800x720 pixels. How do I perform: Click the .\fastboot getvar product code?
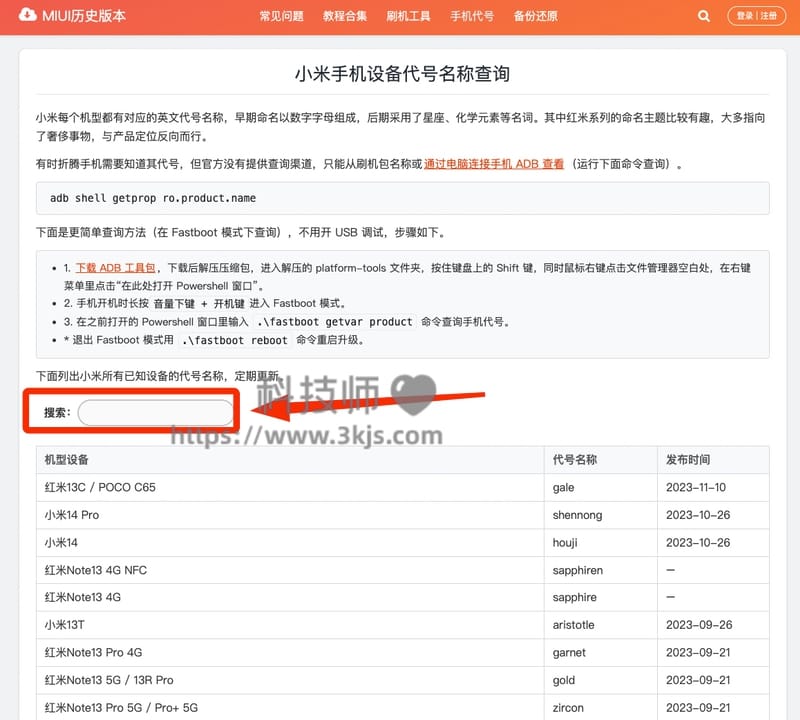click(335, 322)
